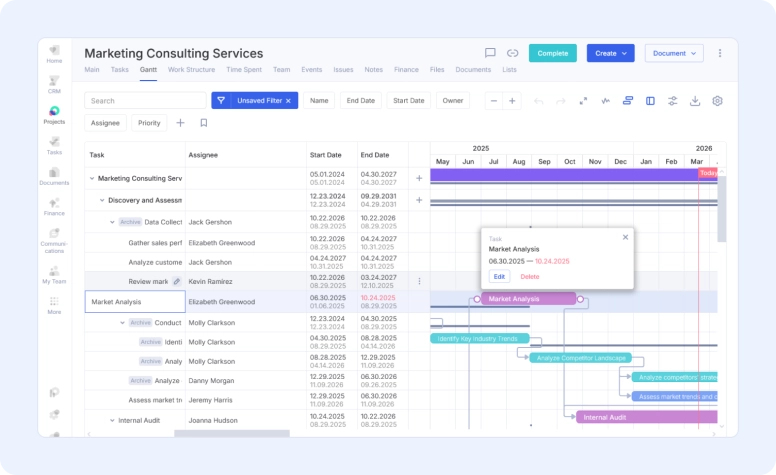This screenshot has width=776, height=475.
Task: Open Gantt settings gear
Action: (x=717, y=101)
